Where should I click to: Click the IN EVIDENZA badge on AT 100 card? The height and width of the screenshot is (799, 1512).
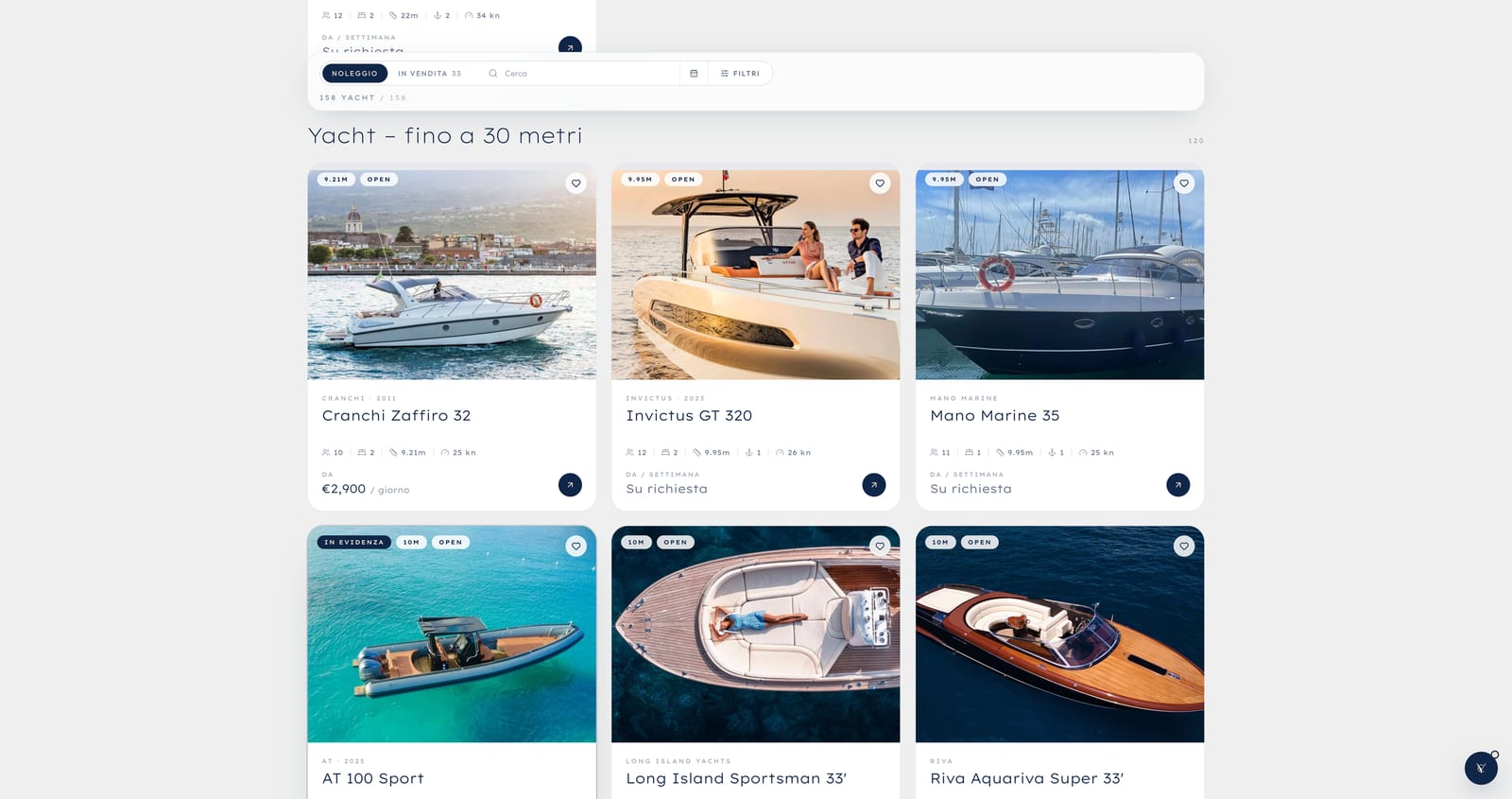(354, 543)
